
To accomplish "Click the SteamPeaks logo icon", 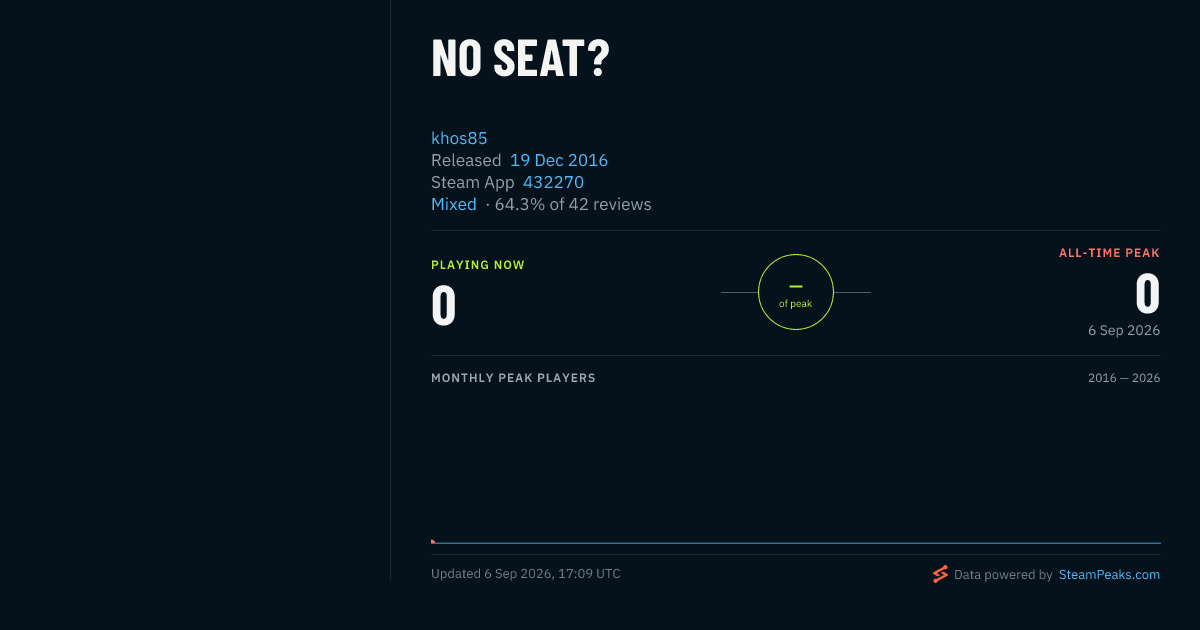I will (940, 574).
